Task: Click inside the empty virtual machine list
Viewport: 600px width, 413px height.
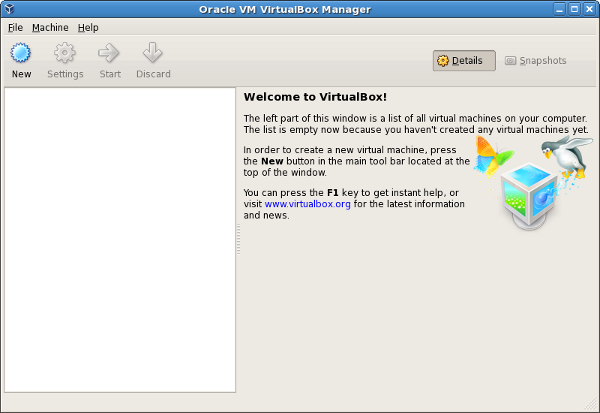Action: (120, 240)
